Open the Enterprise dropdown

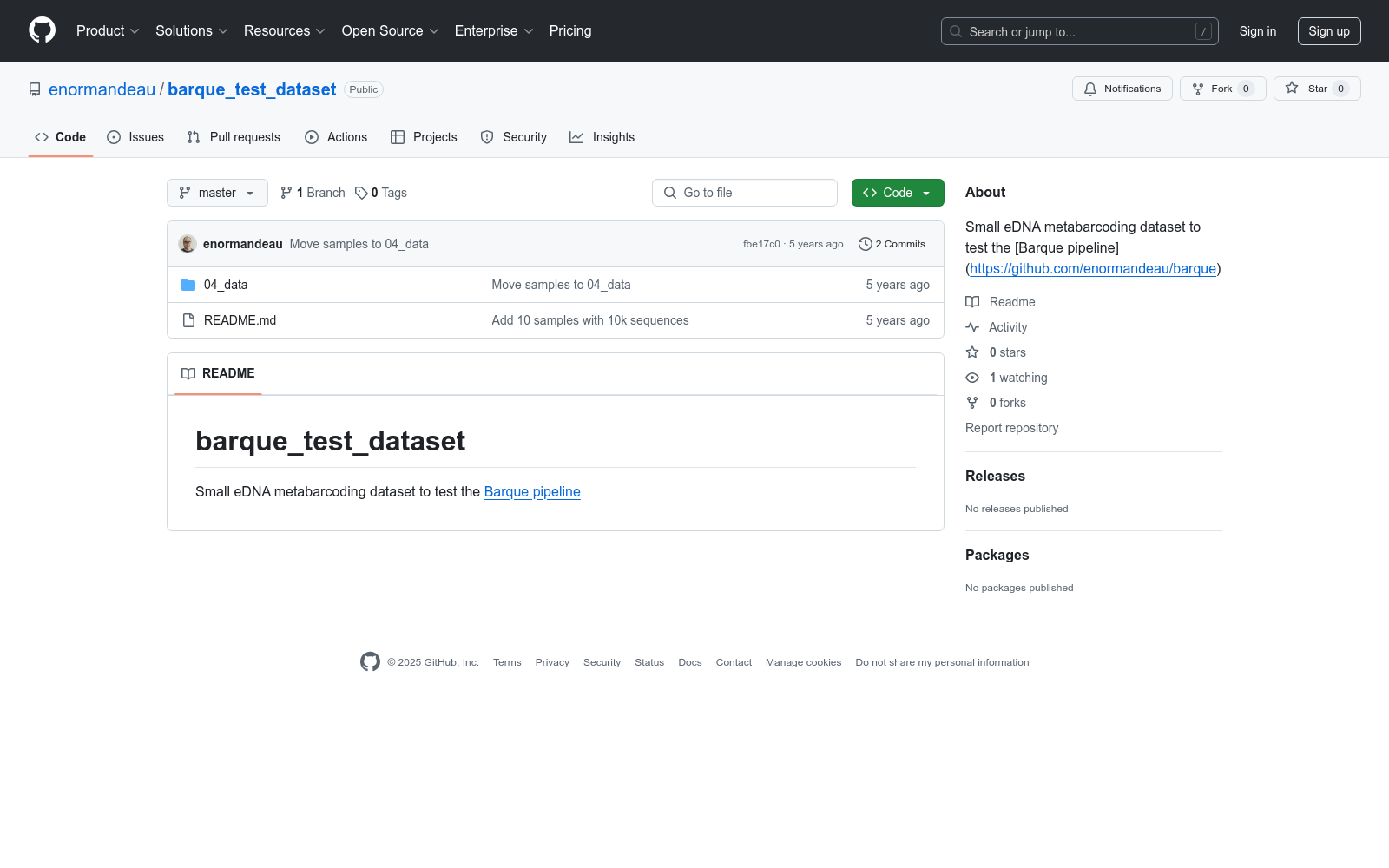click(x=494, y=31)
